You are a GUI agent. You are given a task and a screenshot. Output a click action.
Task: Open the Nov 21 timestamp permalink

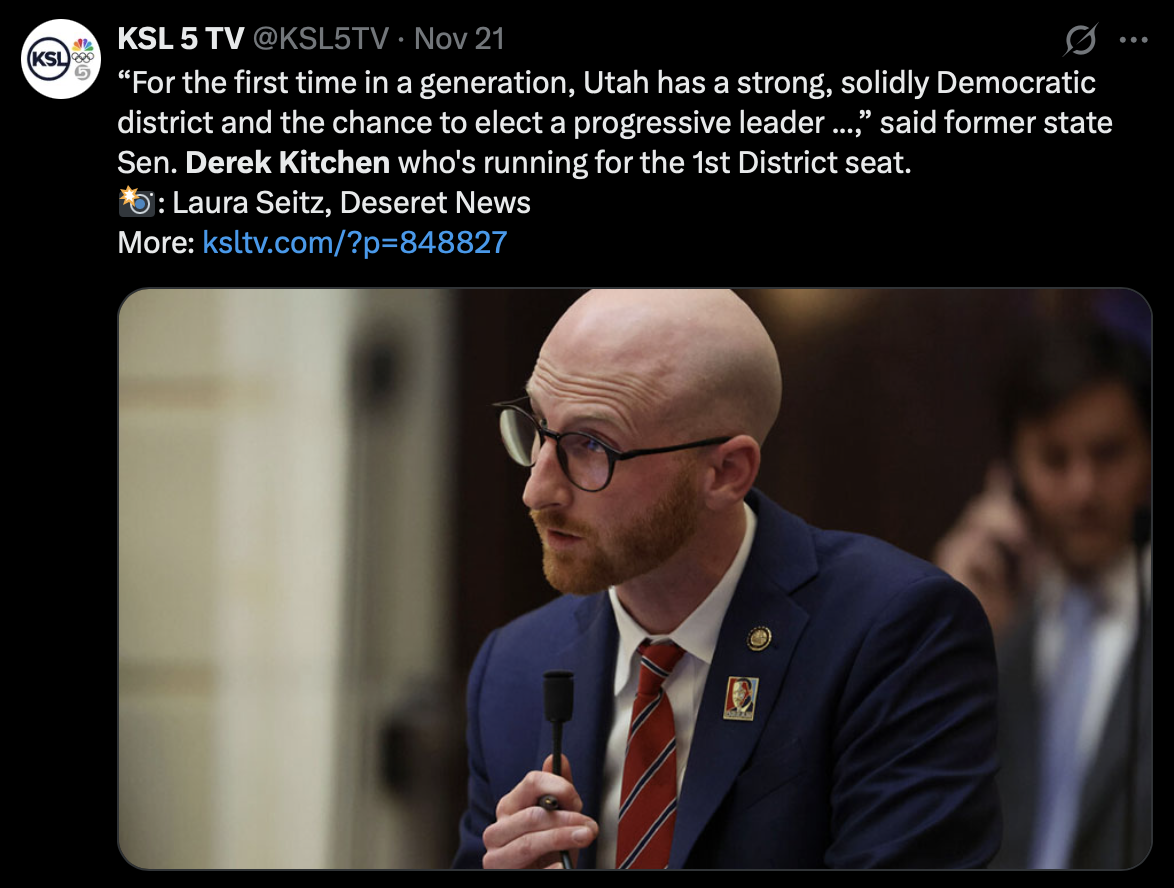(x=460, y=39)
